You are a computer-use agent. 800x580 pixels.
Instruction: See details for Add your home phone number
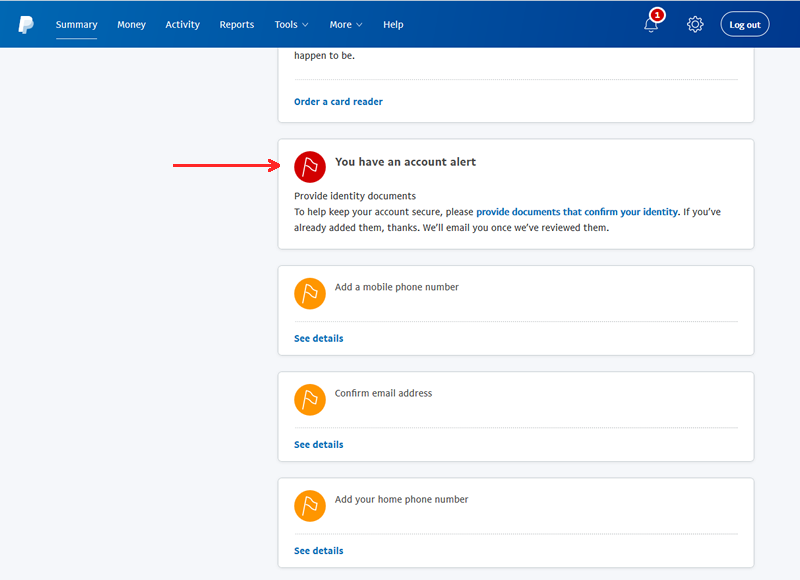click(318, 550)
